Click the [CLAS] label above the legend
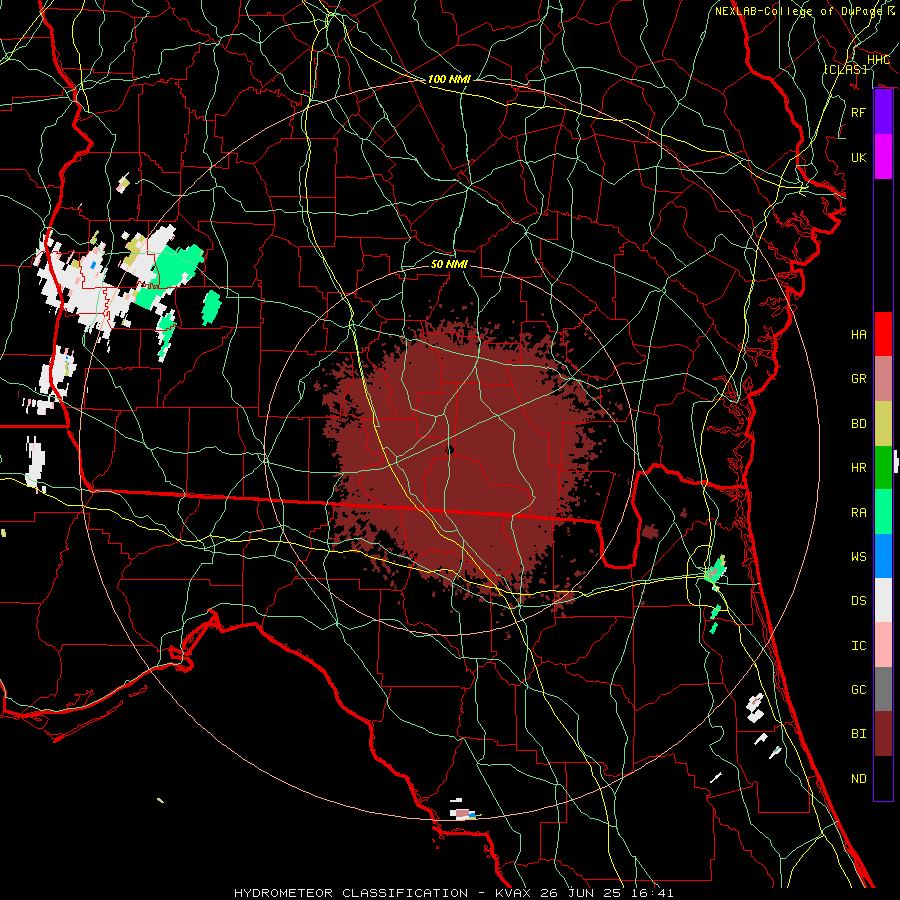The image size is (900, 900). click(845, 69)
